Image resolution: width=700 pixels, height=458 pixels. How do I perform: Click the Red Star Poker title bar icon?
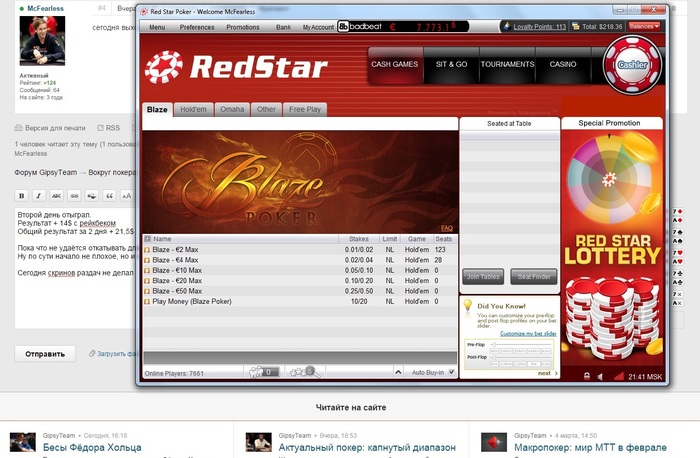144,12
